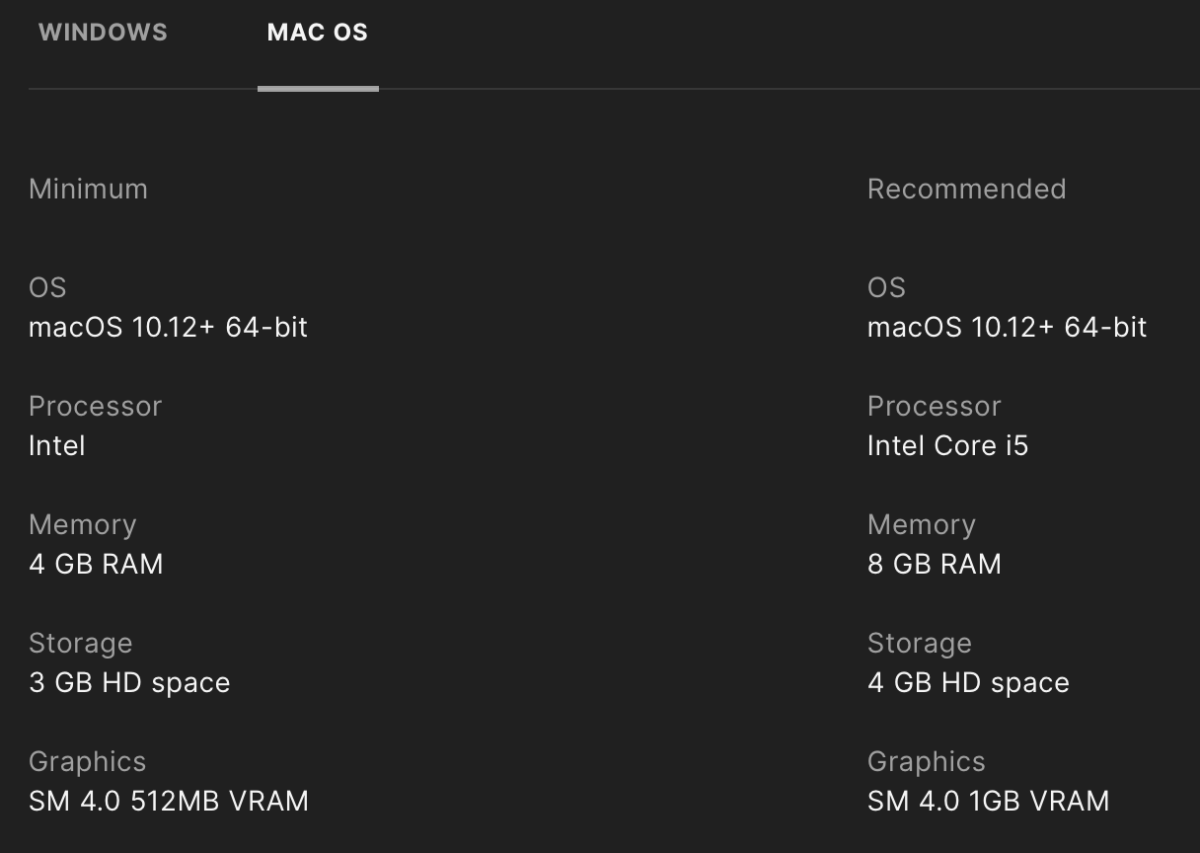Viewport: 1200px width, 853px height.
Task: Click the Processor label under Recommended
Action: 934,406
